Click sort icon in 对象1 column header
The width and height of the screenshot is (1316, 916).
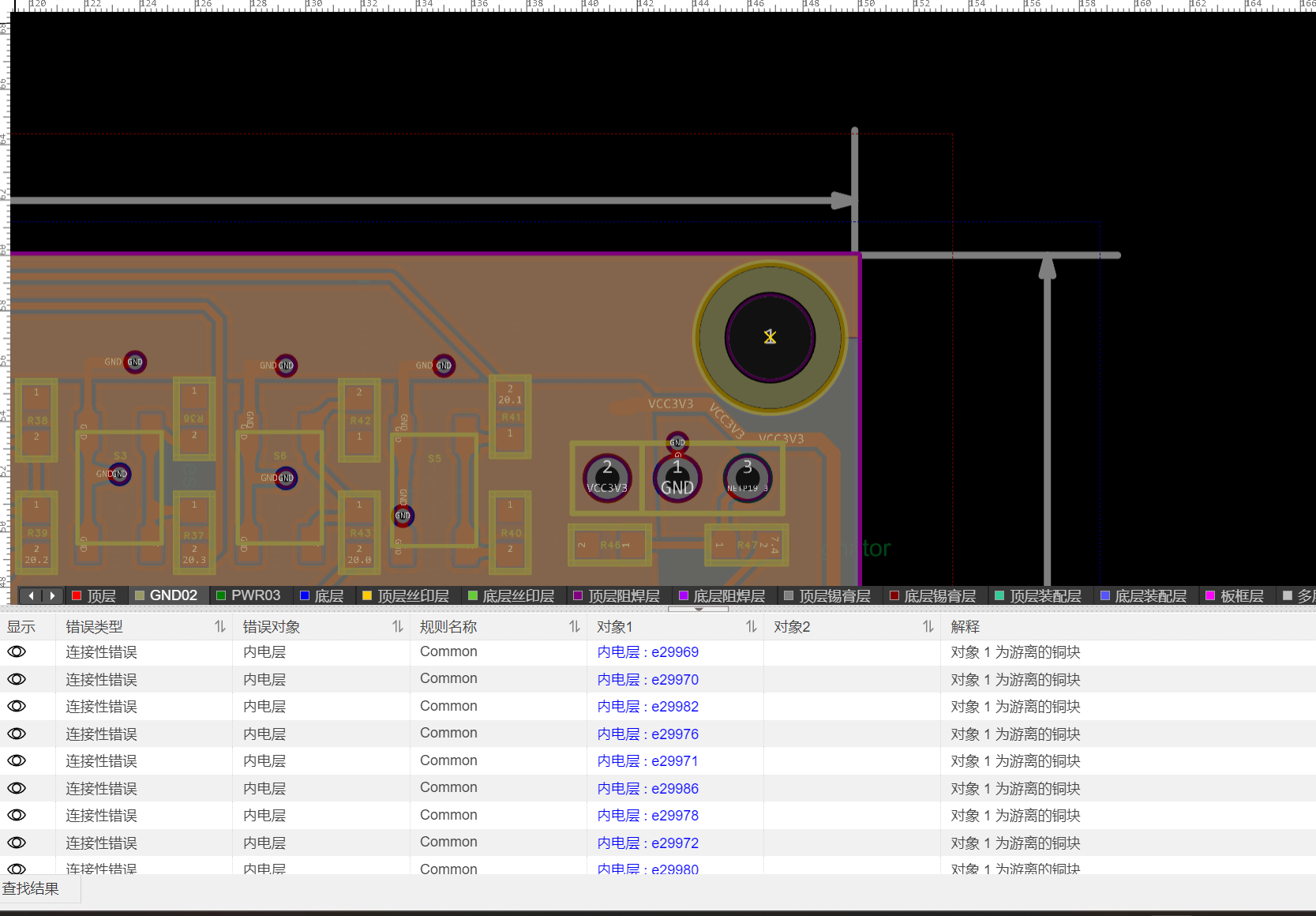pyautogui.click(x=752, y=627)
